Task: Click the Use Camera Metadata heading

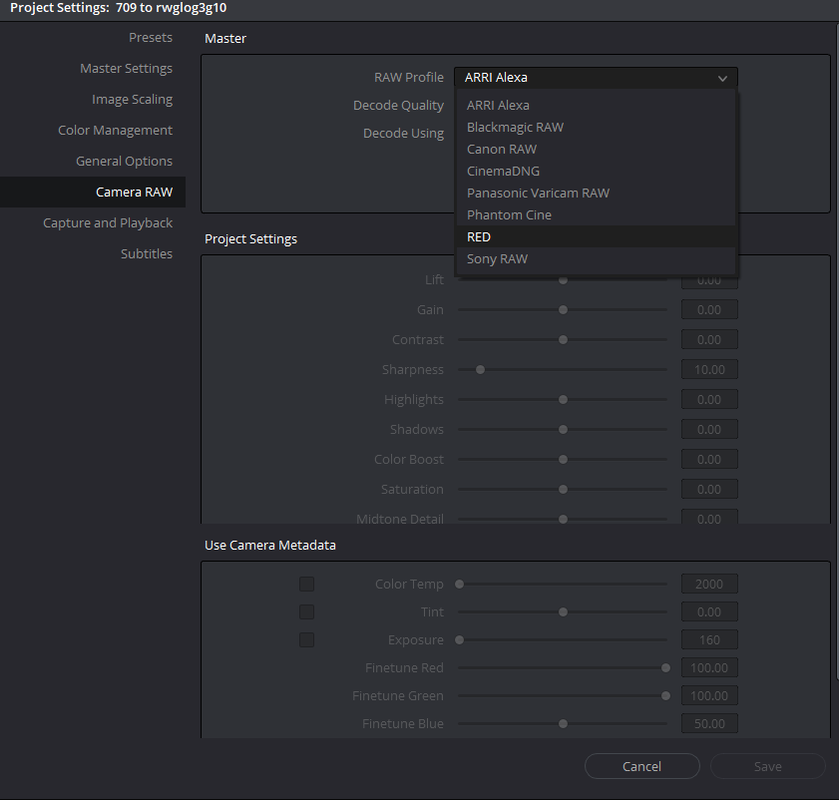Action: pyautogui.click(x=270, y=545)
